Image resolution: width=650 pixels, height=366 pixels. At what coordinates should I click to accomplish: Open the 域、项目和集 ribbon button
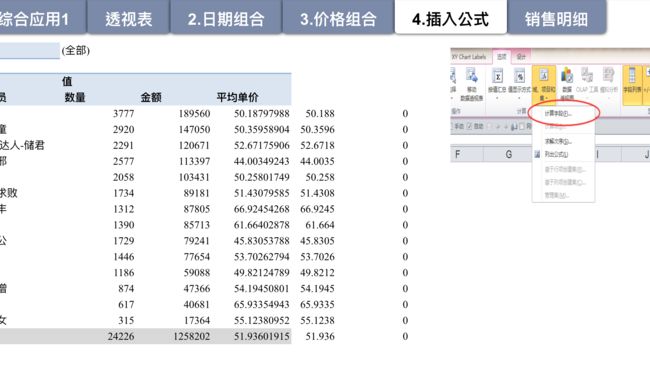(544, 84)
